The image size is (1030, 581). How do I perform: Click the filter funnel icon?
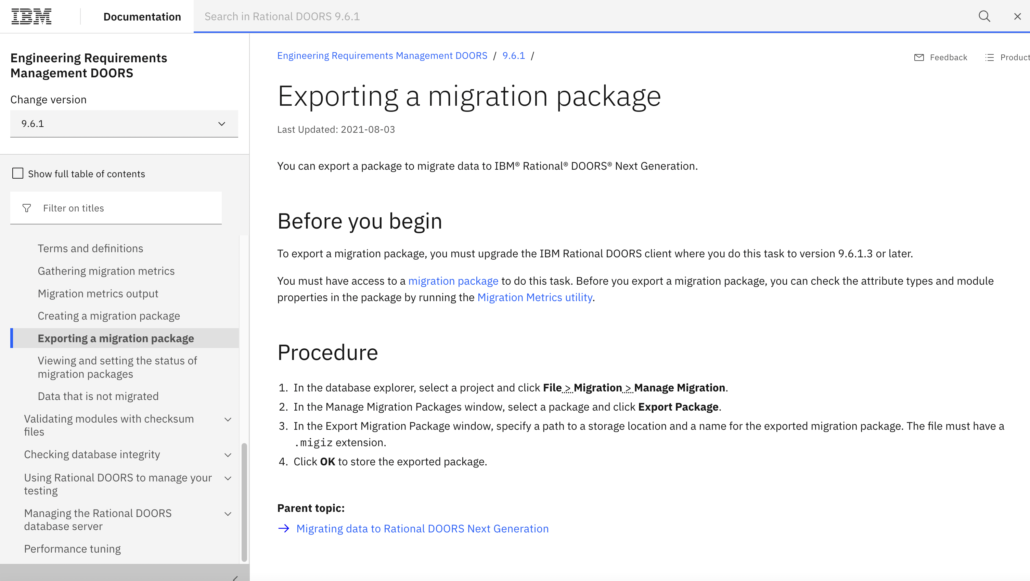(27, 208)
